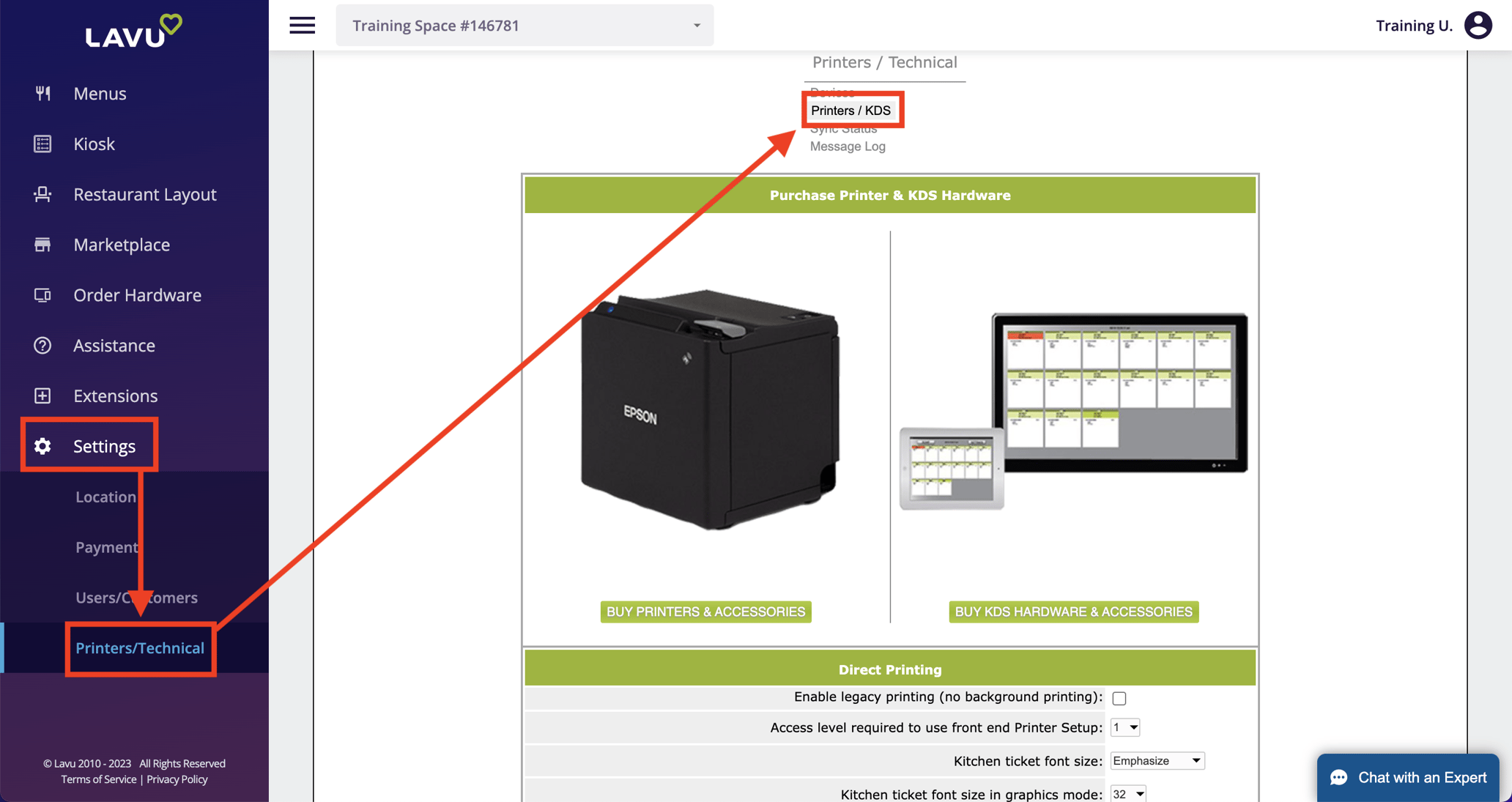Click the Restaurant Layout icon
Screen dimensions: 1512x802
pyautogui.click(x=42, y=194)
